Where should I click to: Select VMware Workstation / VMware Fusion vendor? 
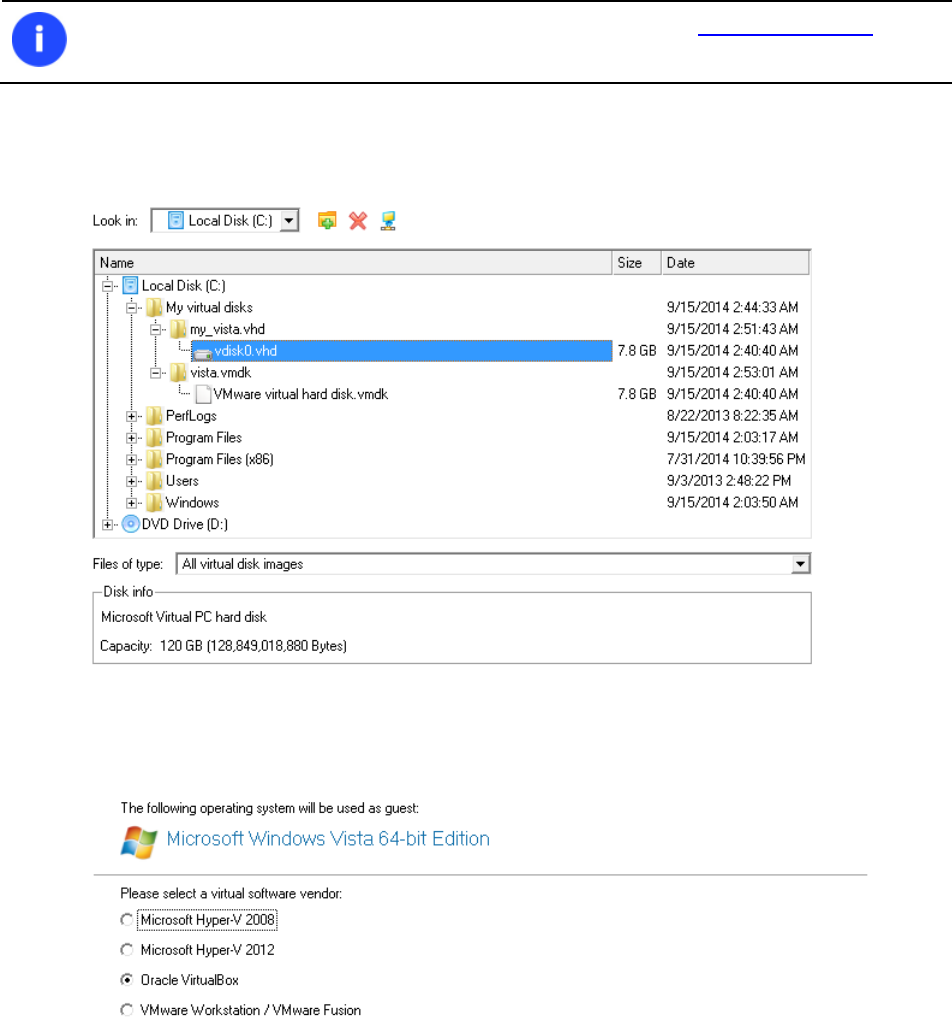(126, 1010)
